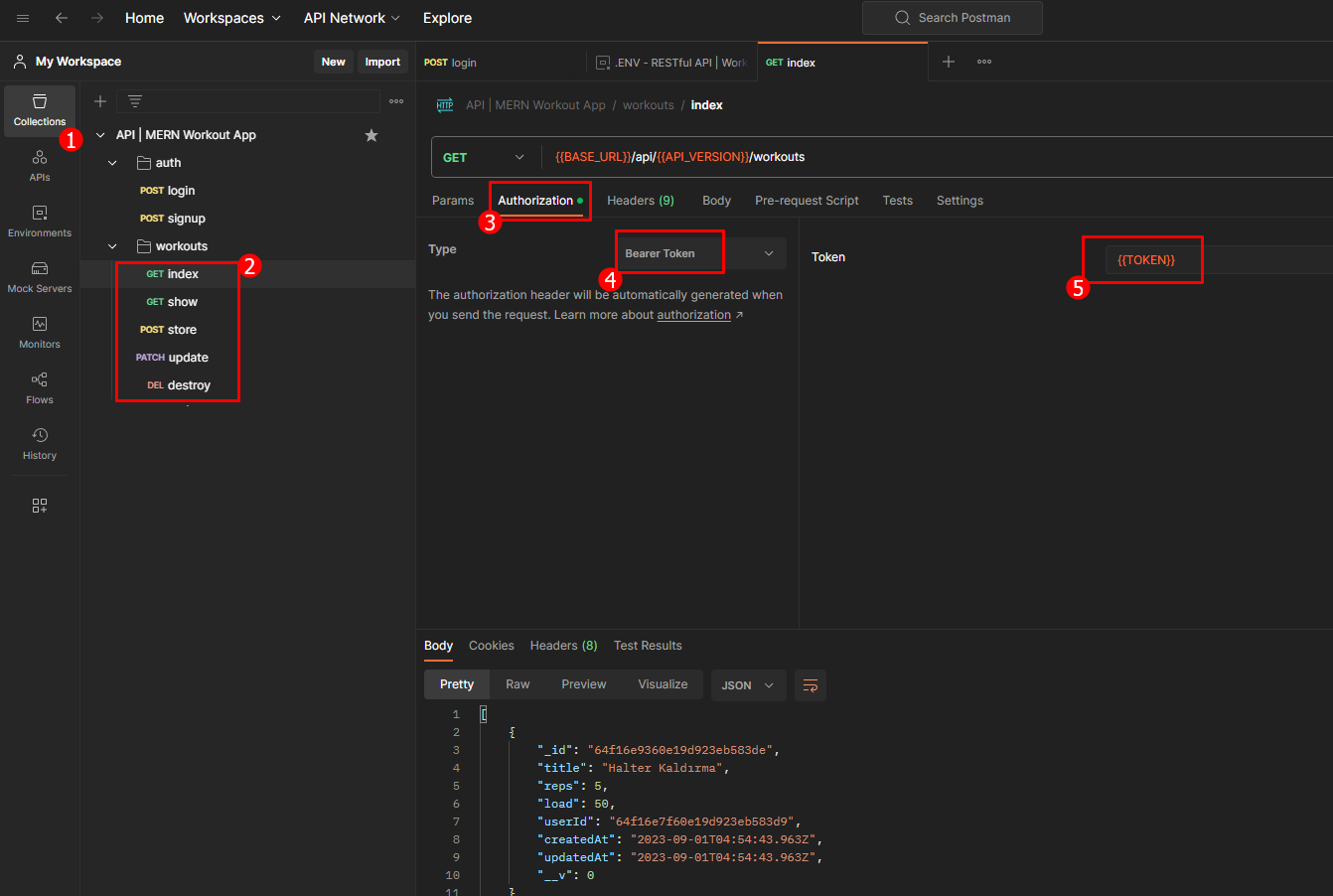
Task: Open the Settings tab
Action: tap(960, 201)
